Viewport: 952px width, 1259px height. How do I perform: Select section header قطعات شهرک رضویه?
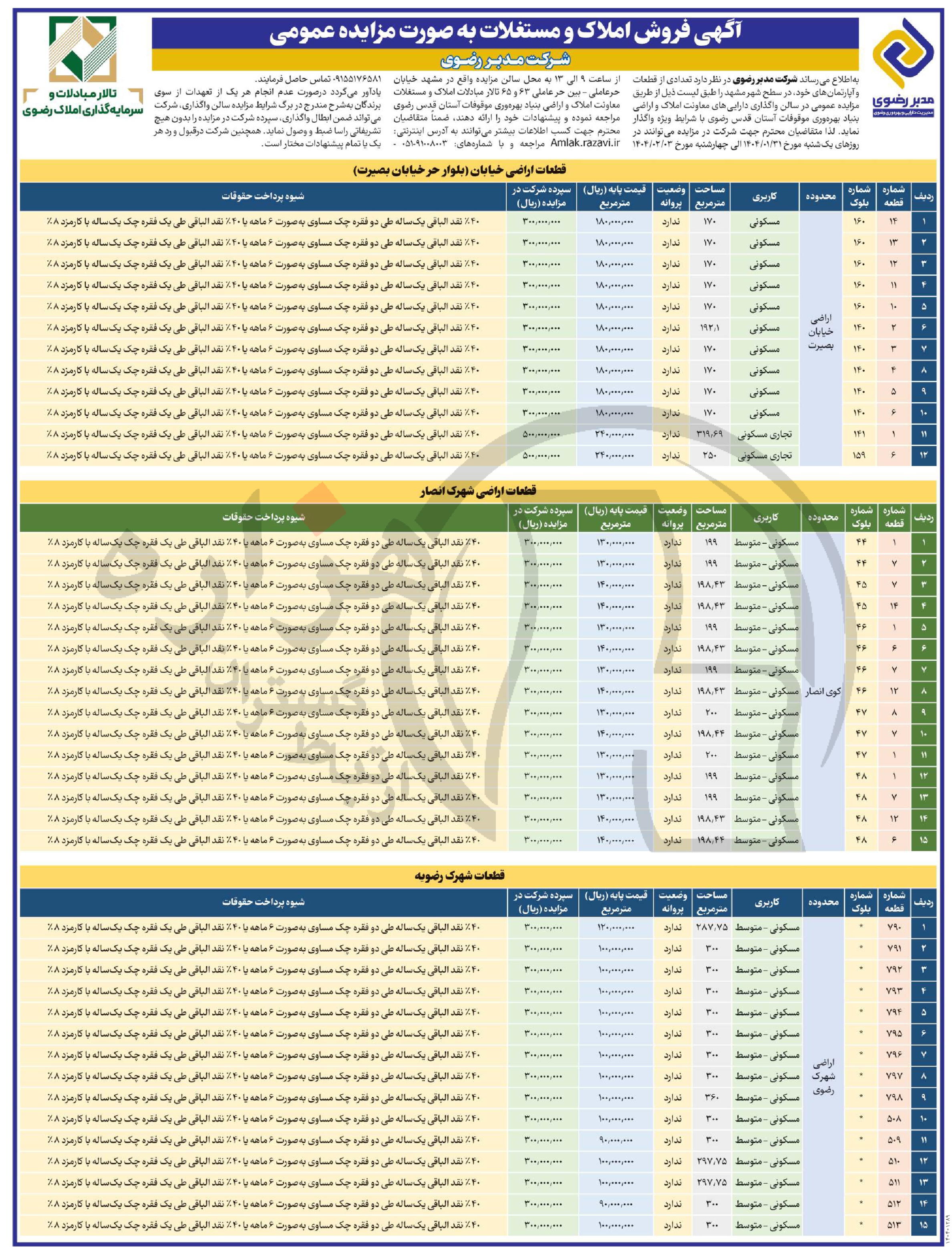(x=460, y=876)
